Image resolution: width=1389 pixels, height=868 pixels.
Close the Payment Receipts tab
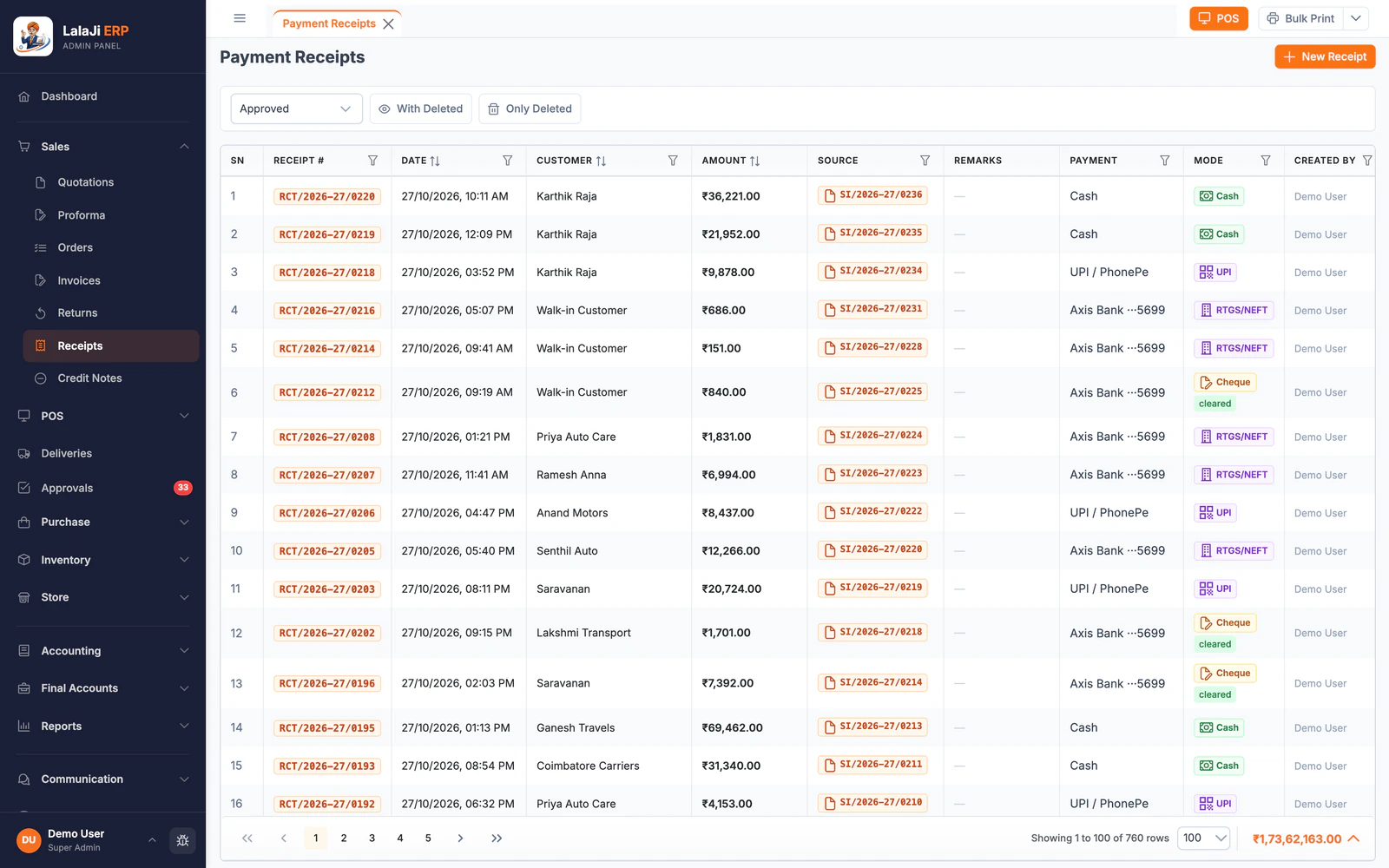click(x=389, y=23)
